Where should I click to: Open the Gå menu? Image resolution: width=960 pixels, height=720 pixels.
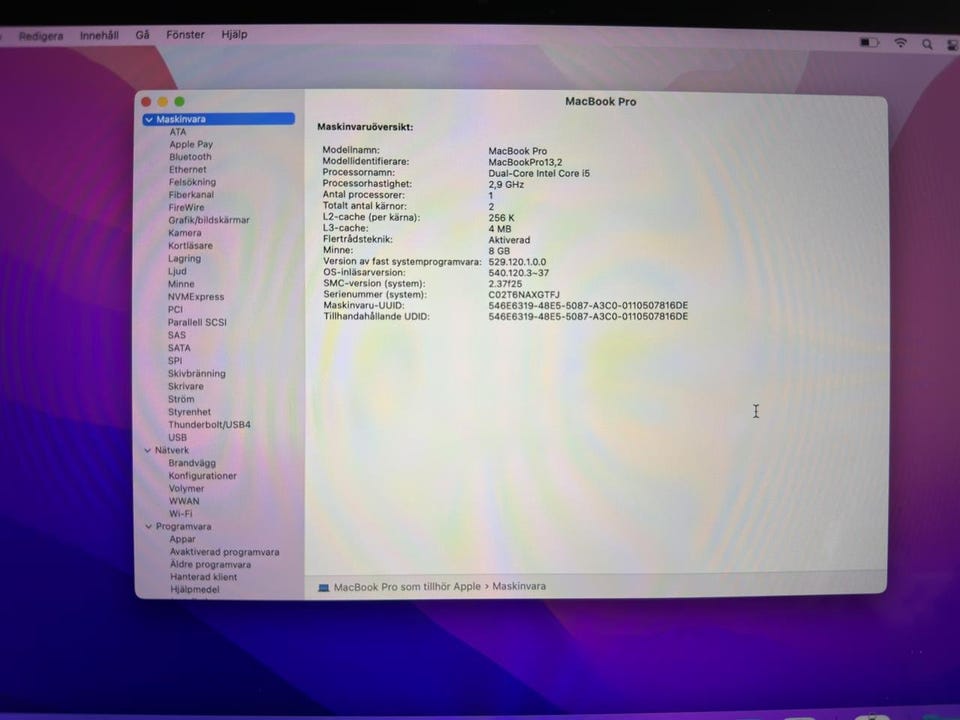click(143, 35)
